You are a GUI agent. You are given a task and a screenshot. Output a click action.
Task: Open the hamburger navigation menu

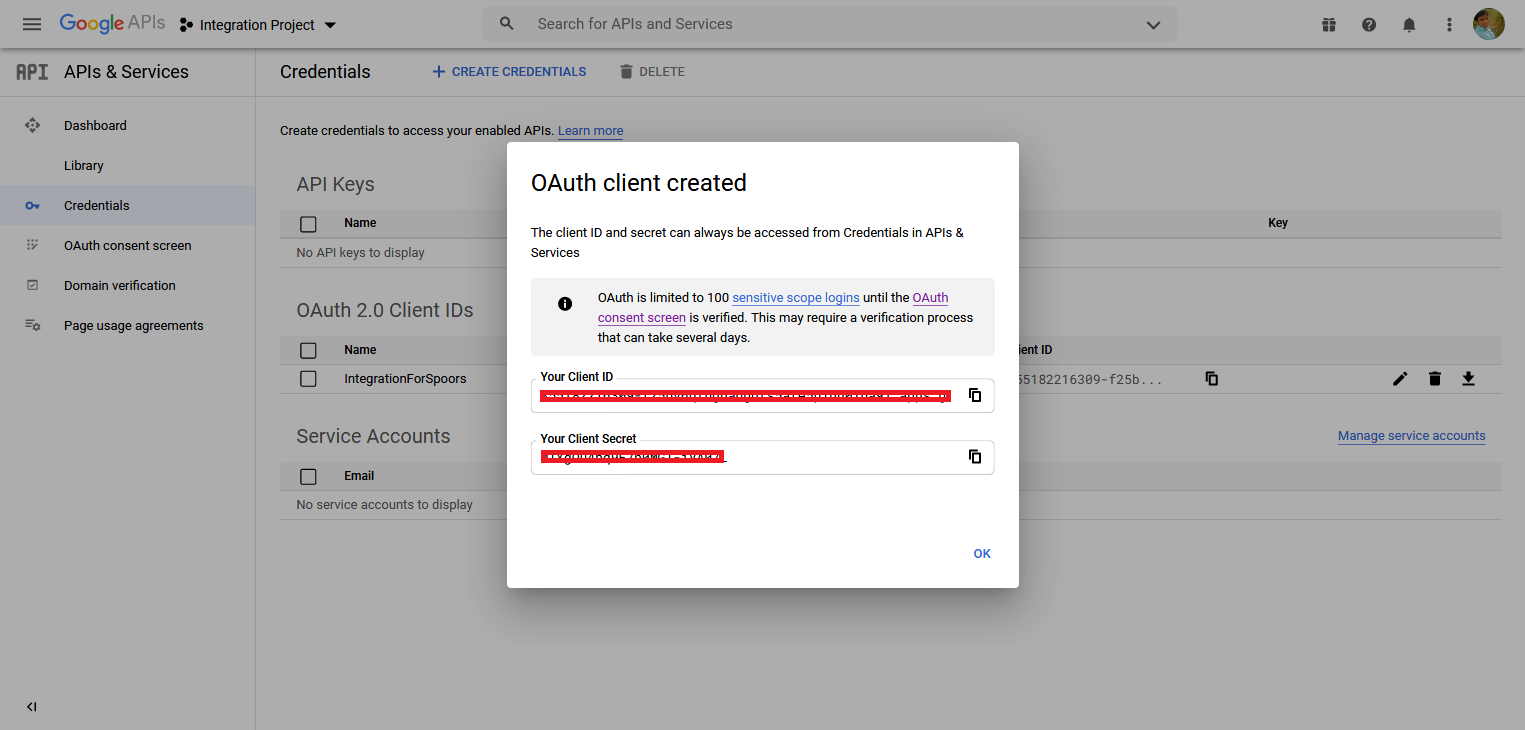pos(32,25)
